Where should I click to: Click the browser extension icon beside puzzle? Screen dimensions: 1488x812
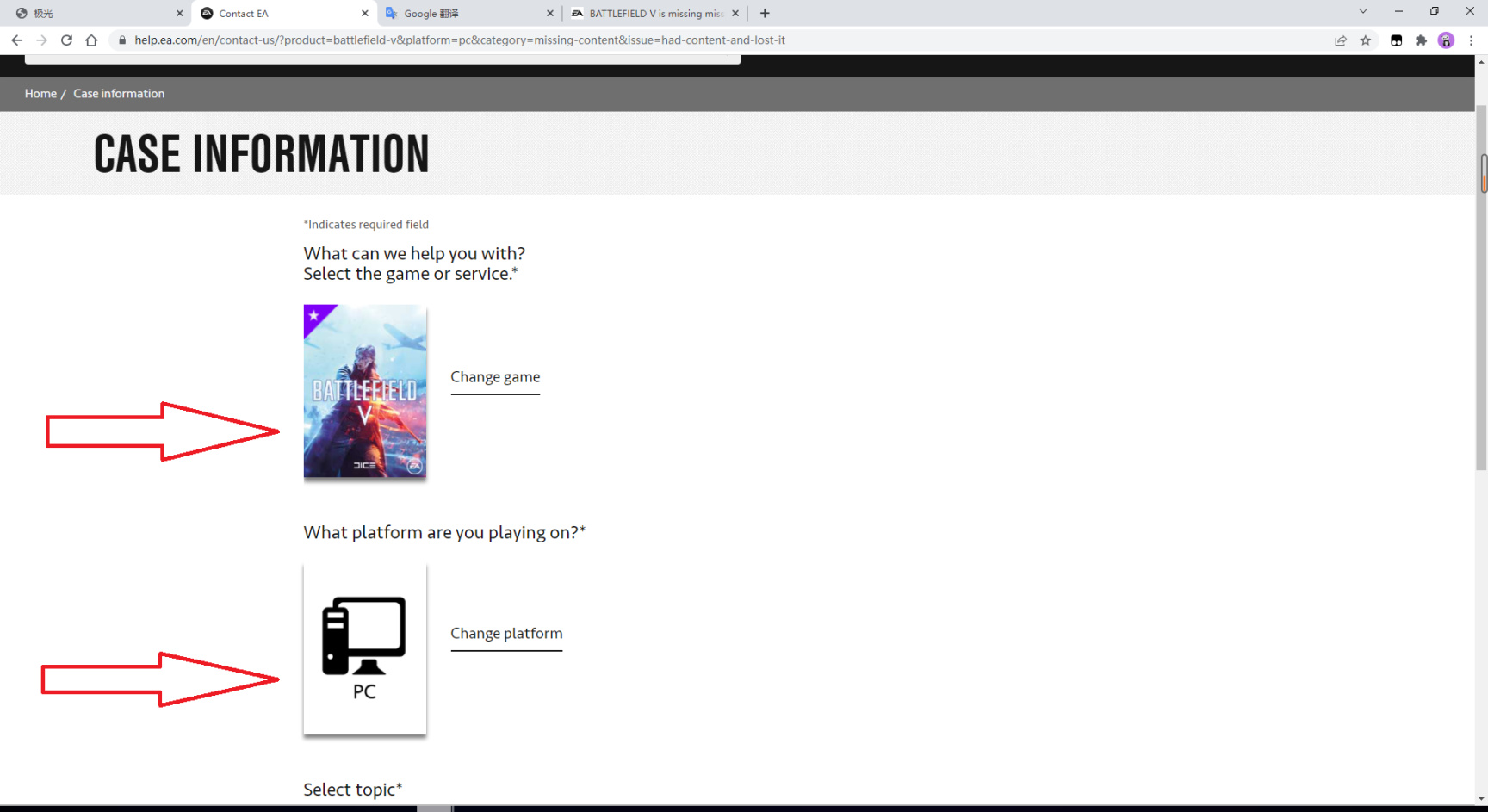coord(1396,40)
